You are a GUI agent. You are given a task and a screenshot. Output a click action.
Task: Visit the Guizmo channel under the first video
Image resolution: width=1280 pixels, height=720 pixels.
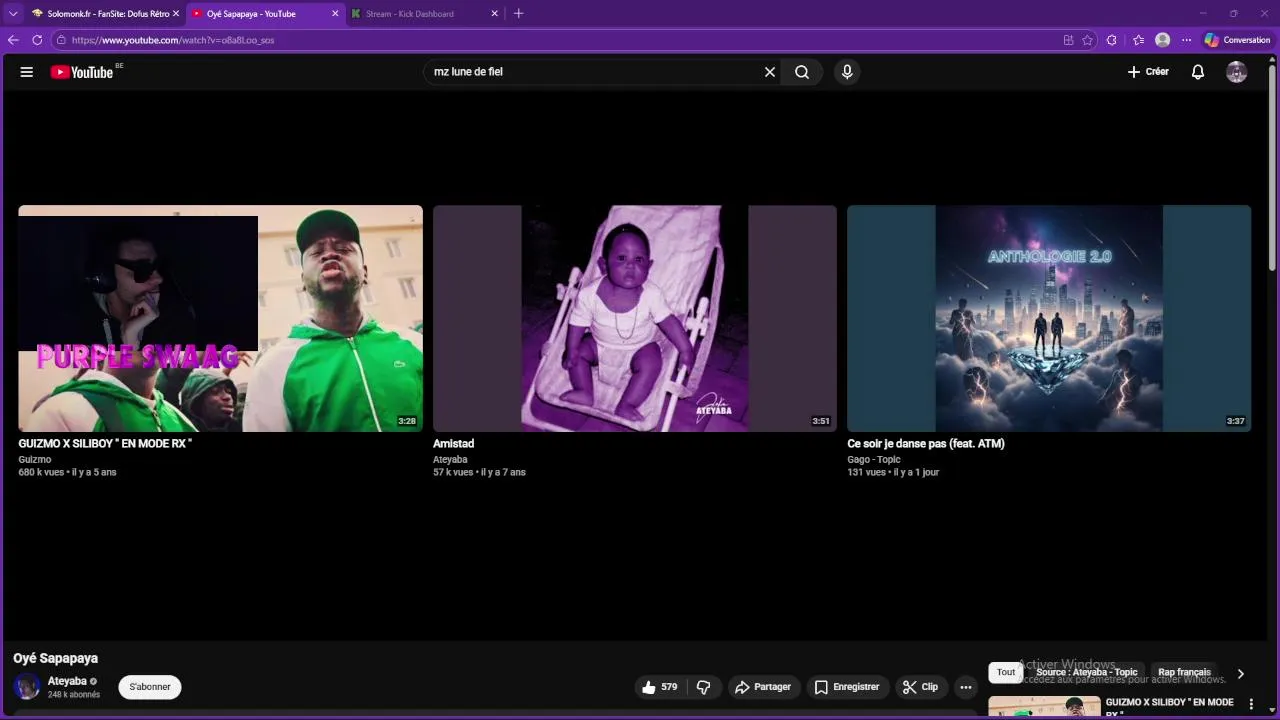[x=34, y=460]
